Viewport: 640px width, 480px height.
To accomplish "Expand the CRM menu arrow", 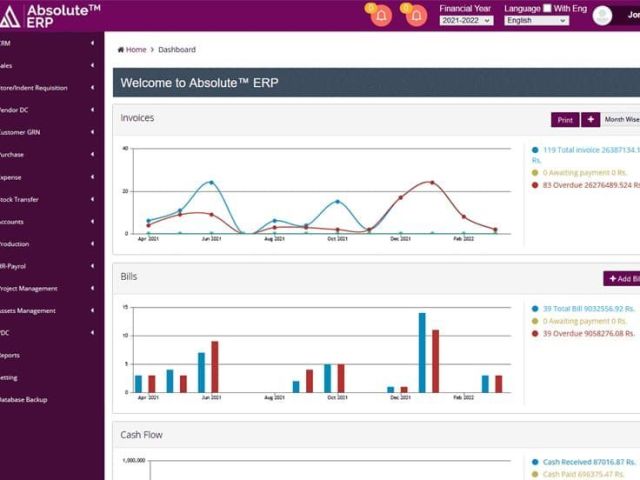I will click(92, 43).
